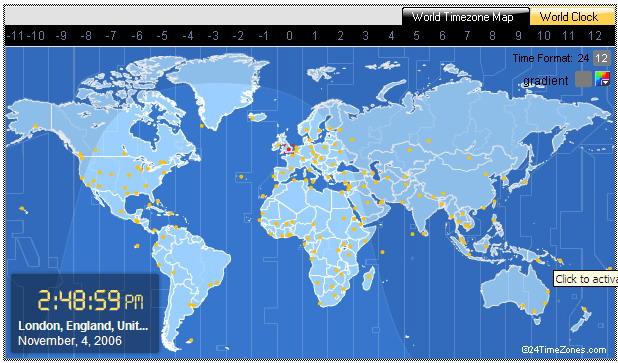Select the +9 timezone offset column
Image resolution: width=618 pixels, height=363 pixels.
click(518, 36)
